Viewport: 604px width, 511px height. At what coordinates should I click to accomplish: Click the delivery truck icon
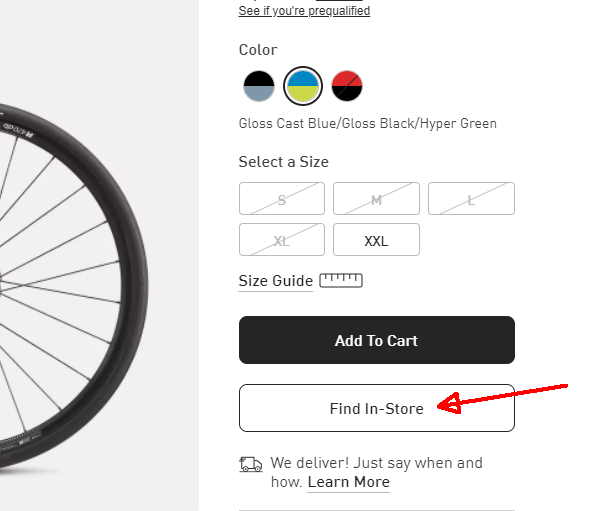(251, 464)
